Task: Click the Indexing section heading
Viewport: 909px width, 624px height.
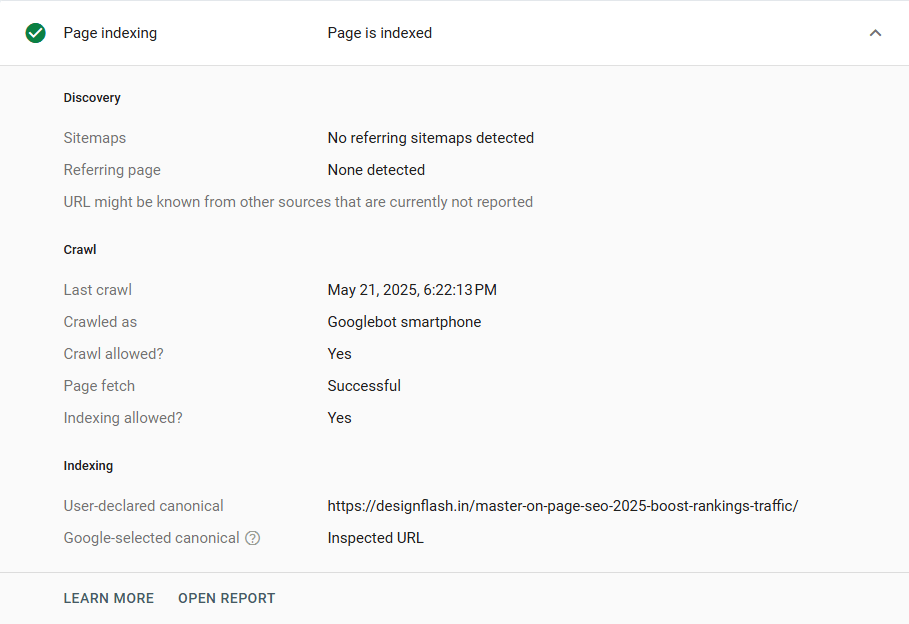Action: click(x=88, y=466)
